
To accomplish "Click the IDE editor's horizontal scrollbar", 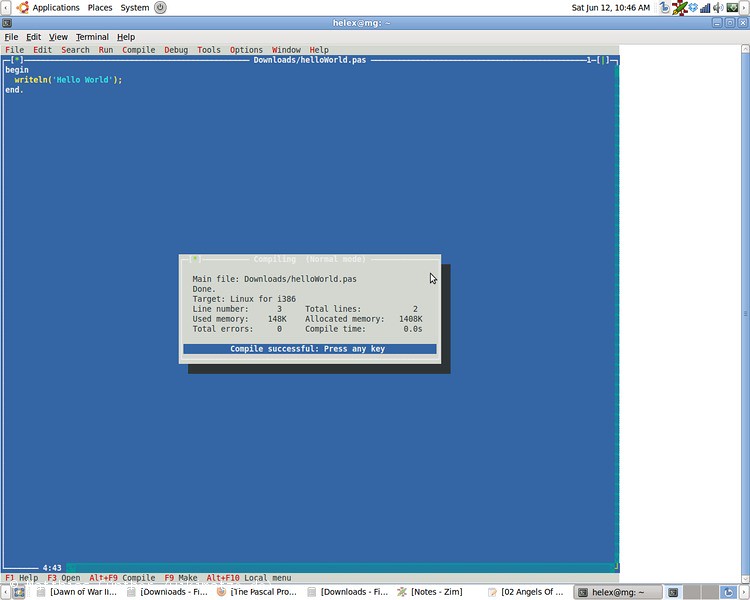I will (340, 568).
